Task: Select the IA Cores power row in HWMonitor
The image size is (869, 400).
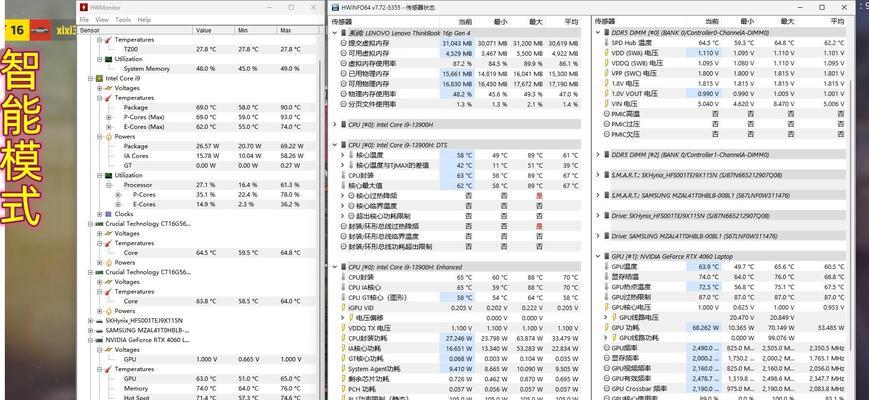Action: (x=198, y=156)
